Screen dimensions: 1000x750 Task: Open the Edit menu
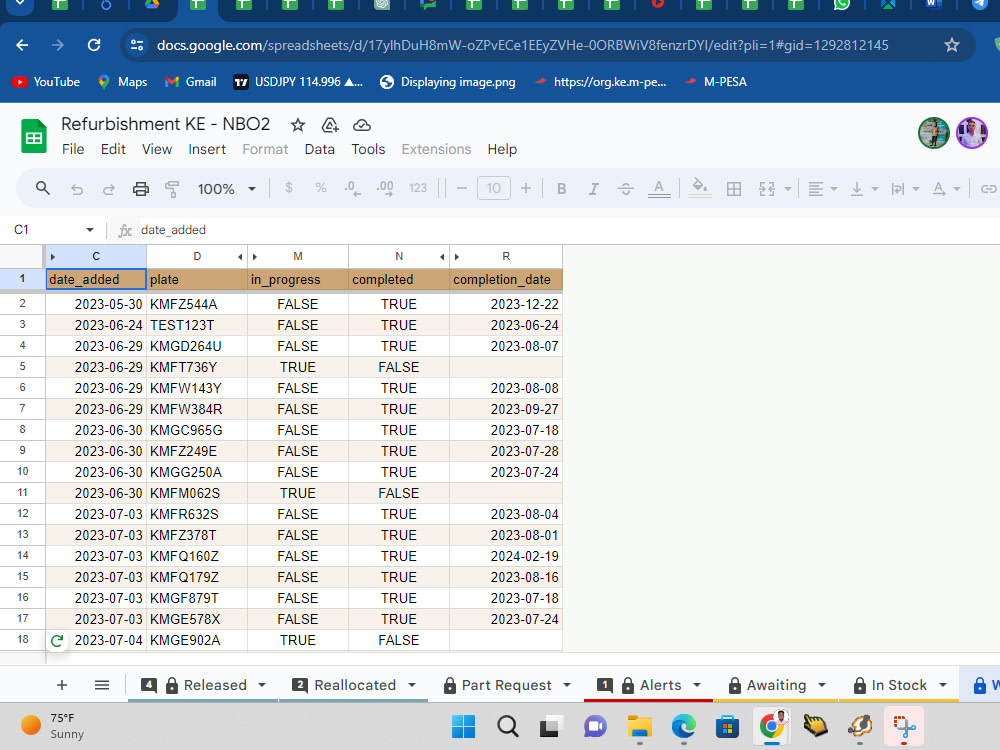[x=113, y=149]
